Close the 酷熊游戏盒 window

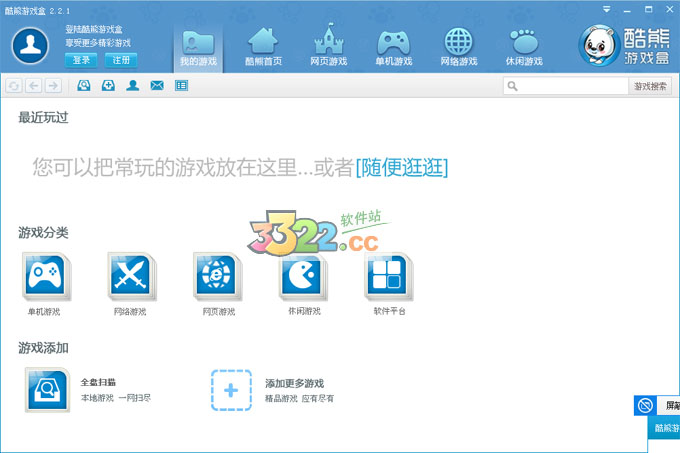(x=670, y=10)
